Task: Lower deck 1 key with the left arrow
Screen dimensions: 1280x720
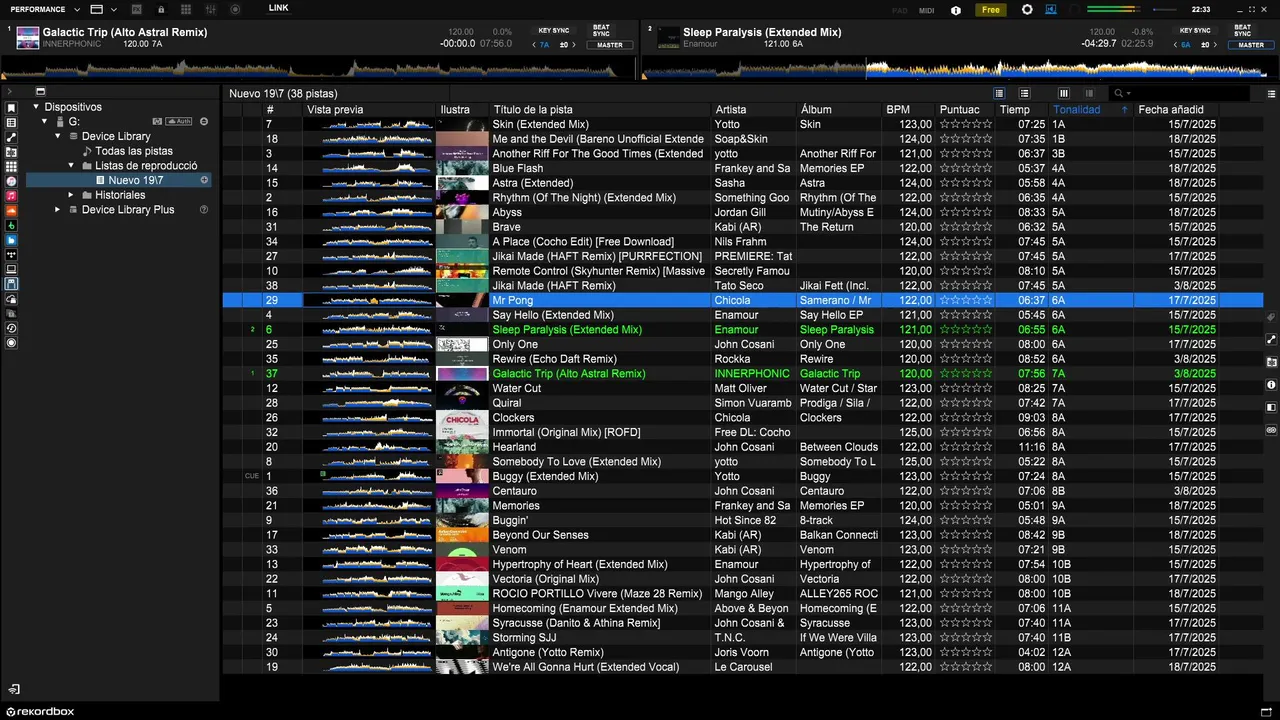Action: click(534, 45)
